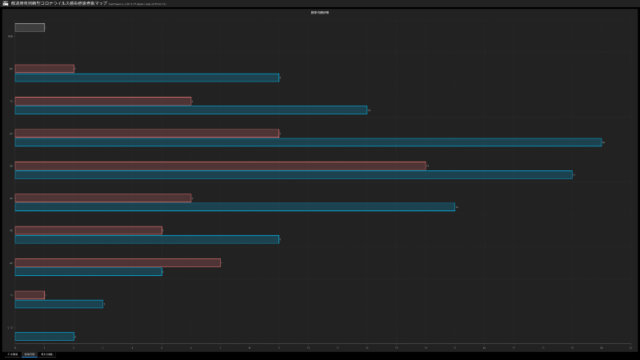640x360 pixels.
Task: Click the chart title at top center
Action: 320,13
